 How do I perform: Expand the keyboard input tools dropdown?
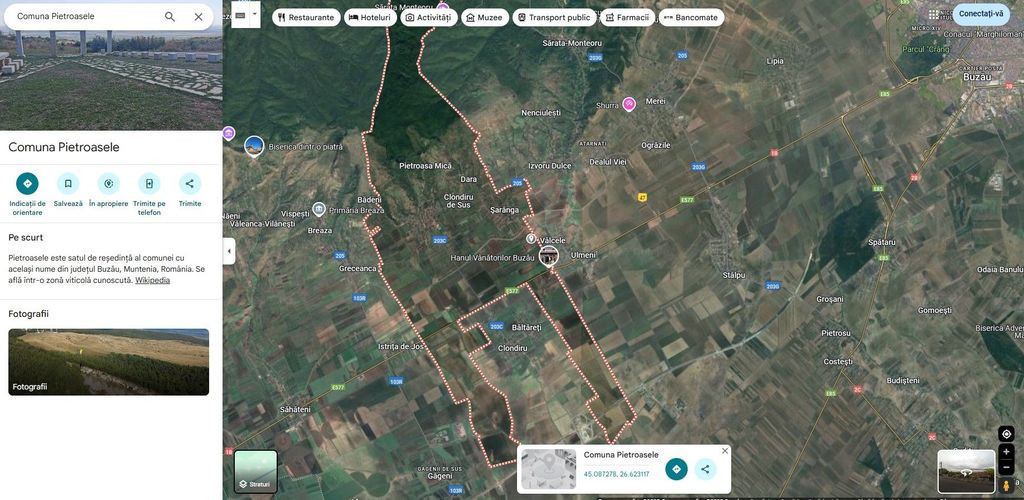[255, 15]
